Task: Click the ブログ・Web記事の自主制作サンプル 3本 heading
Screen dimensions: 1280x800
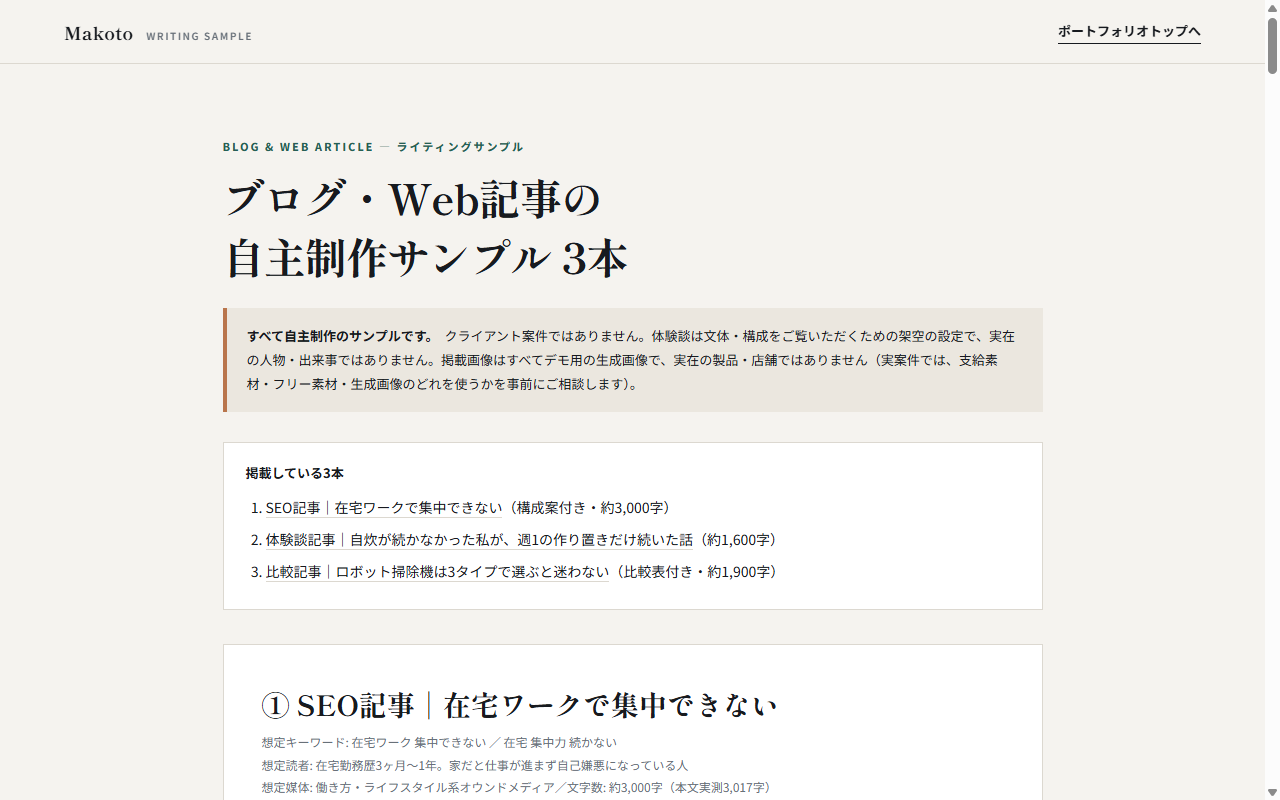Action: point(426,229)
